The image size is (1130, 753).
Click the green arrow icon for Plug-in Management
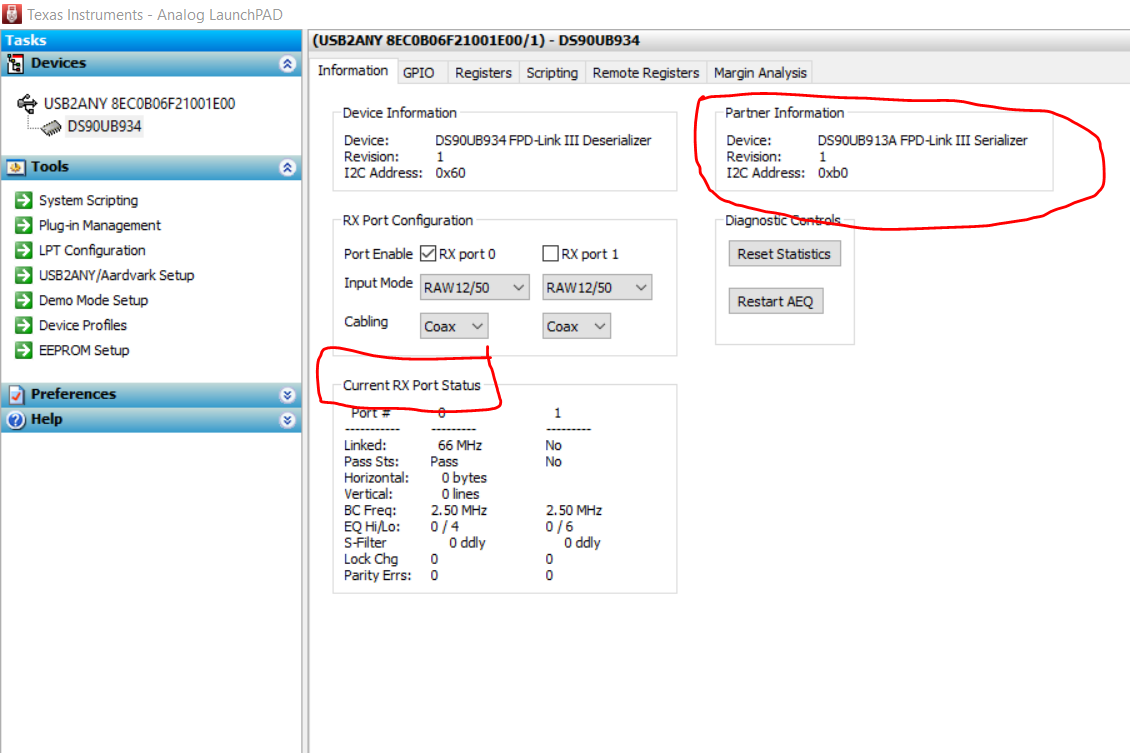pyautogui.click(x=24, y=225)
